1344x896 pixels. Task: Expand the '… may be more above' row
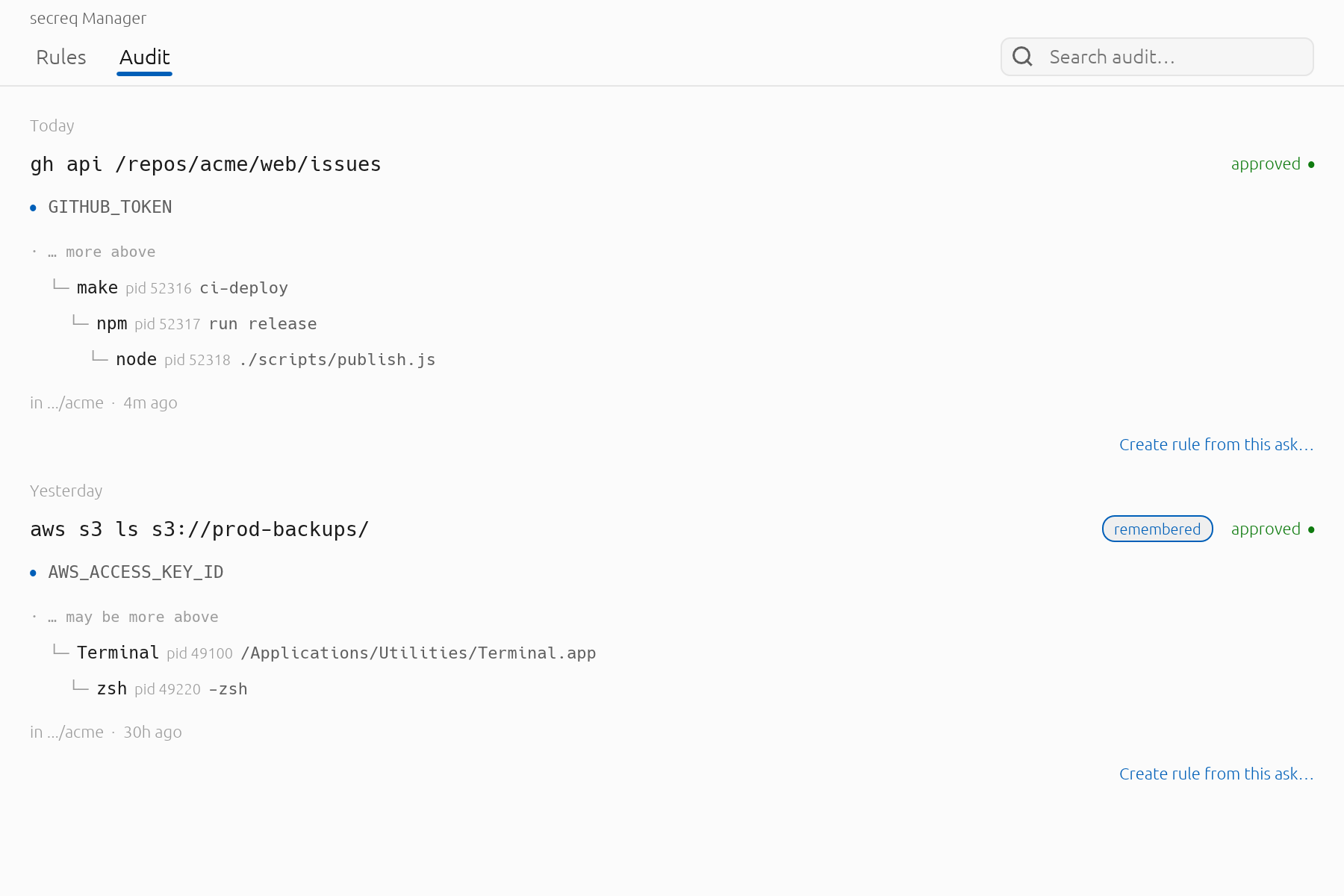click(125, 617)
